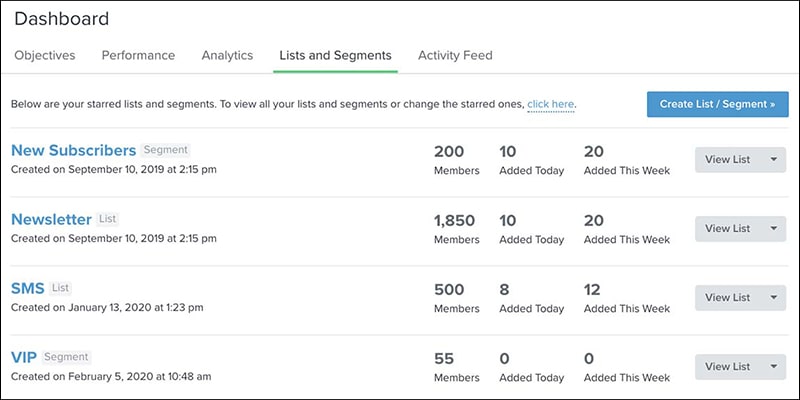This screenshot has height=400, width=800.
Task: Click View List for VIP
Action: [x=728, y=367]
